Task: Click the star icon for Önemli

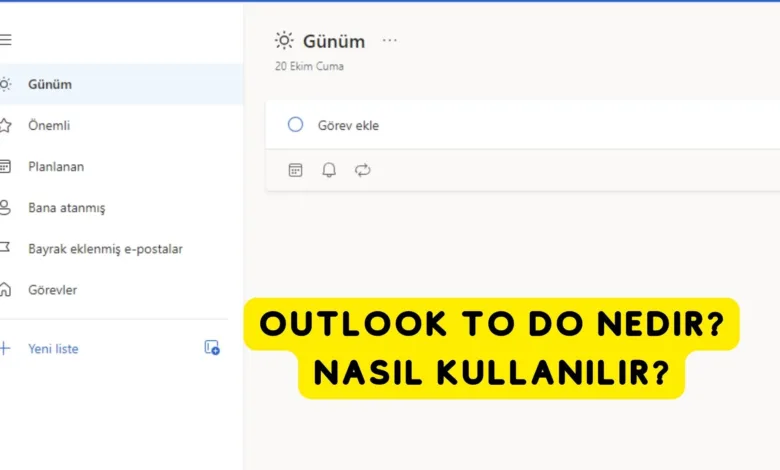Action: (6, 126)
